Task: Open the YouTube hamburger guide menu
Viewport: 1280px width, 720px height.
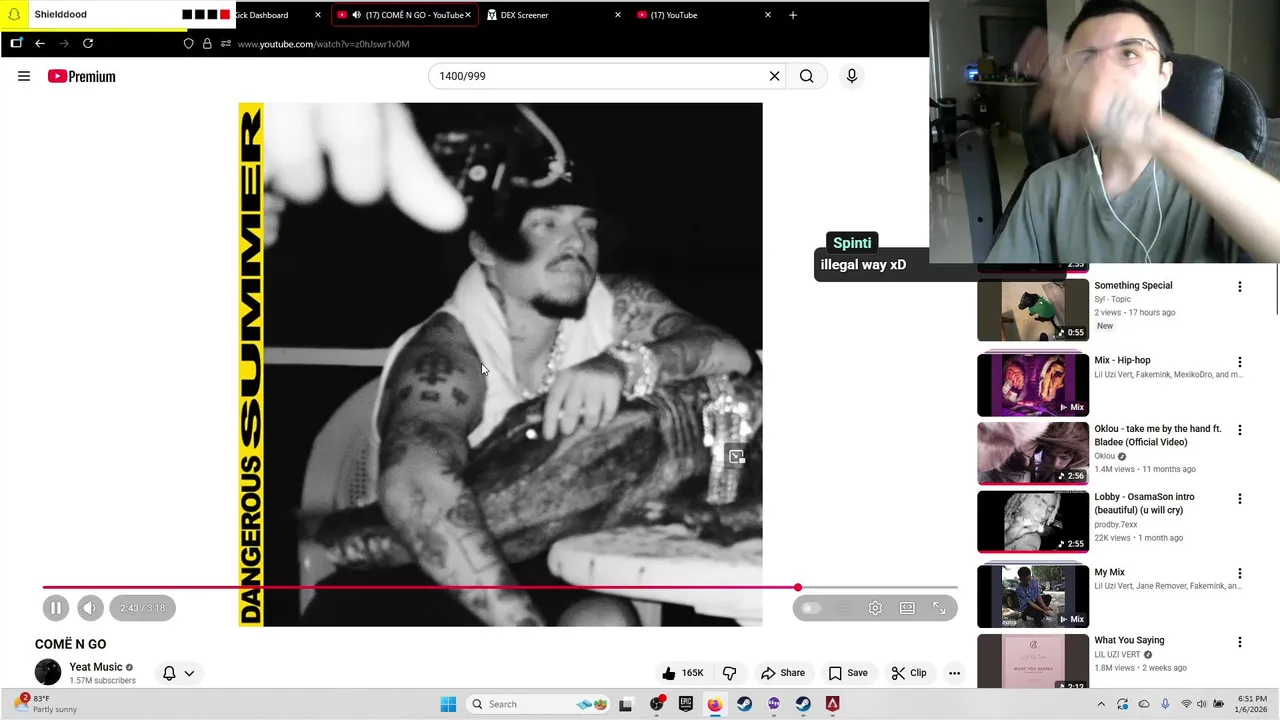Action: coord(24,76)
